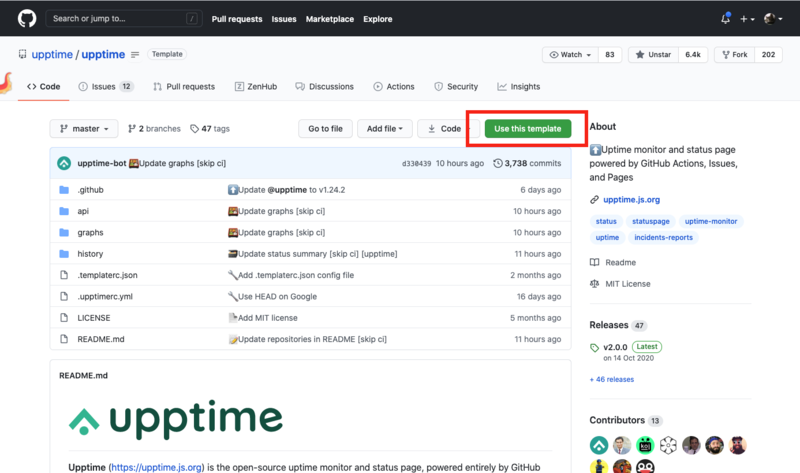Open Marketplace in top navigation
800x473 pixels.
[330, 19]
